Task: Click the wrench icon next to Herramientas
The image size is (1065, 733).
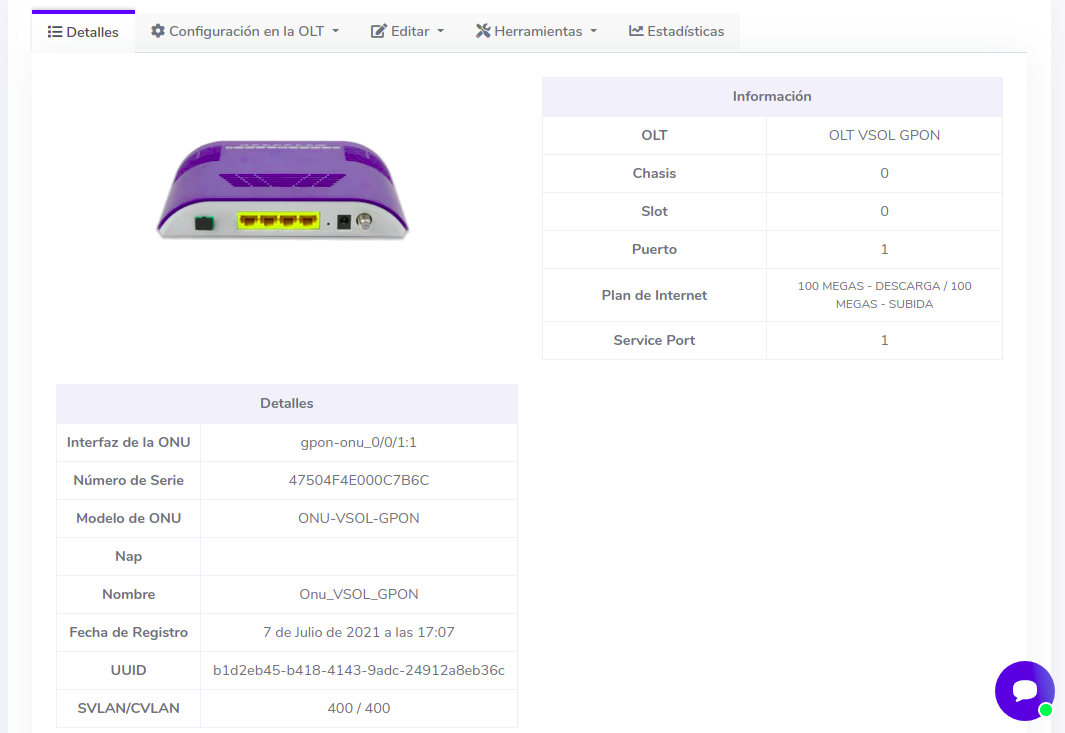Action: pyautogui.click(x=483, y=31)
